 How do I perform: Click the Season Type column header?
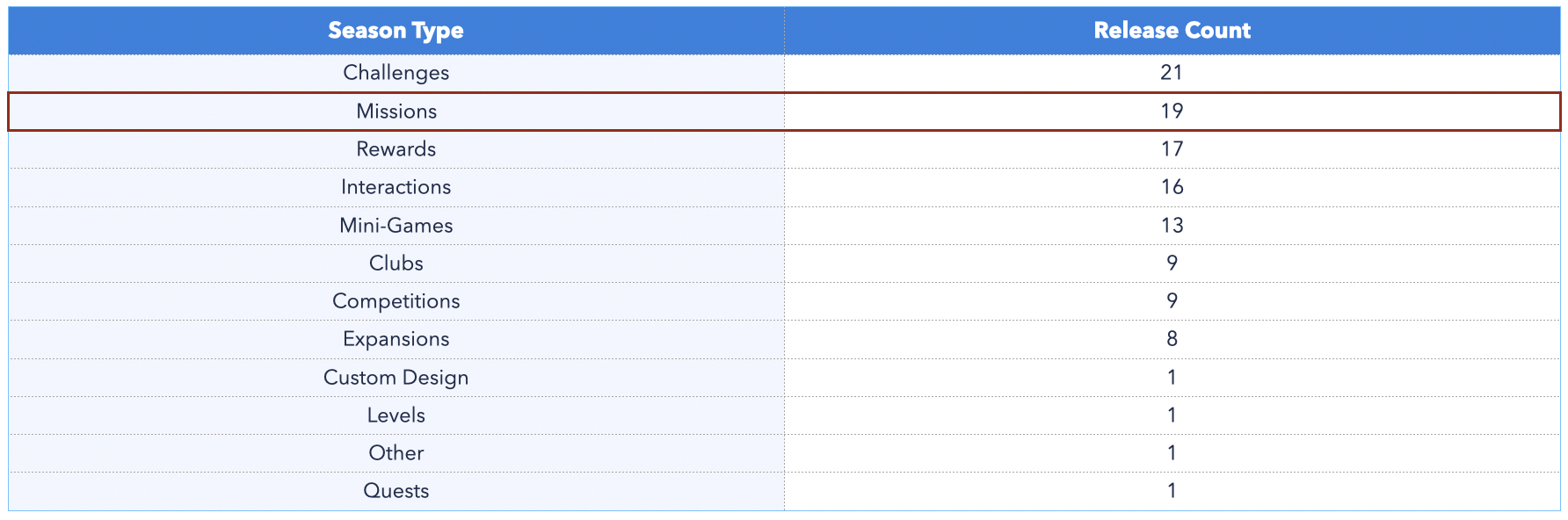tap(396, 31)
